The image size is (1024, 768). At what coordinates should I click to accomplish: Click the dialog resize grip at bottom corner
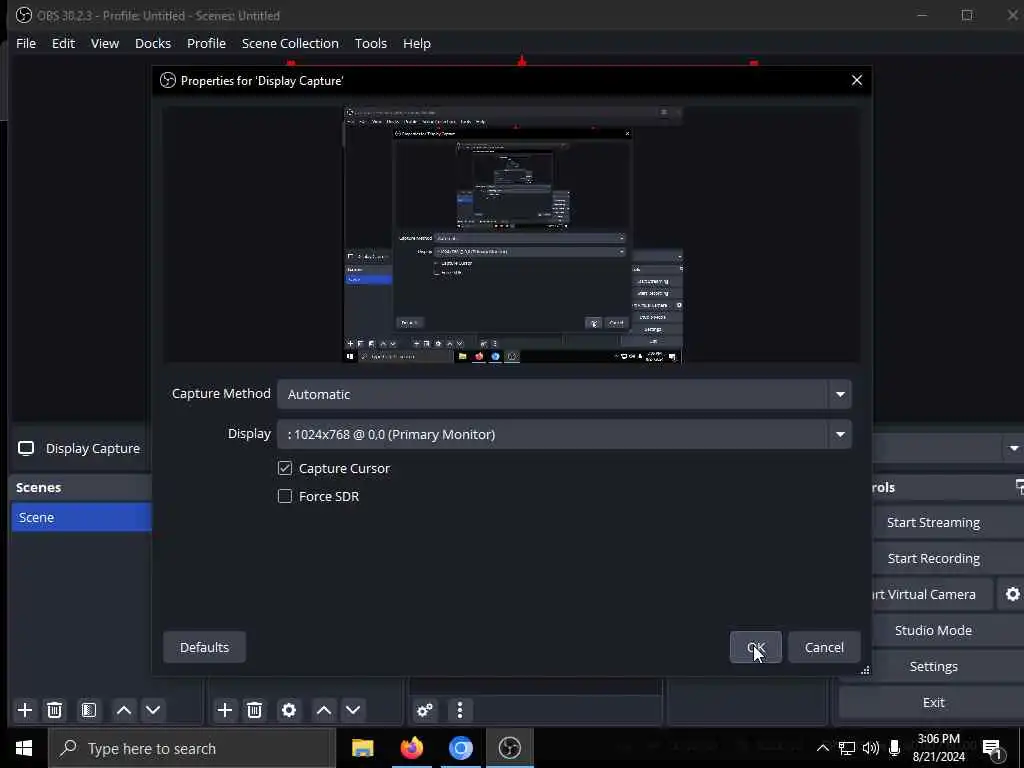coord(865,669)
